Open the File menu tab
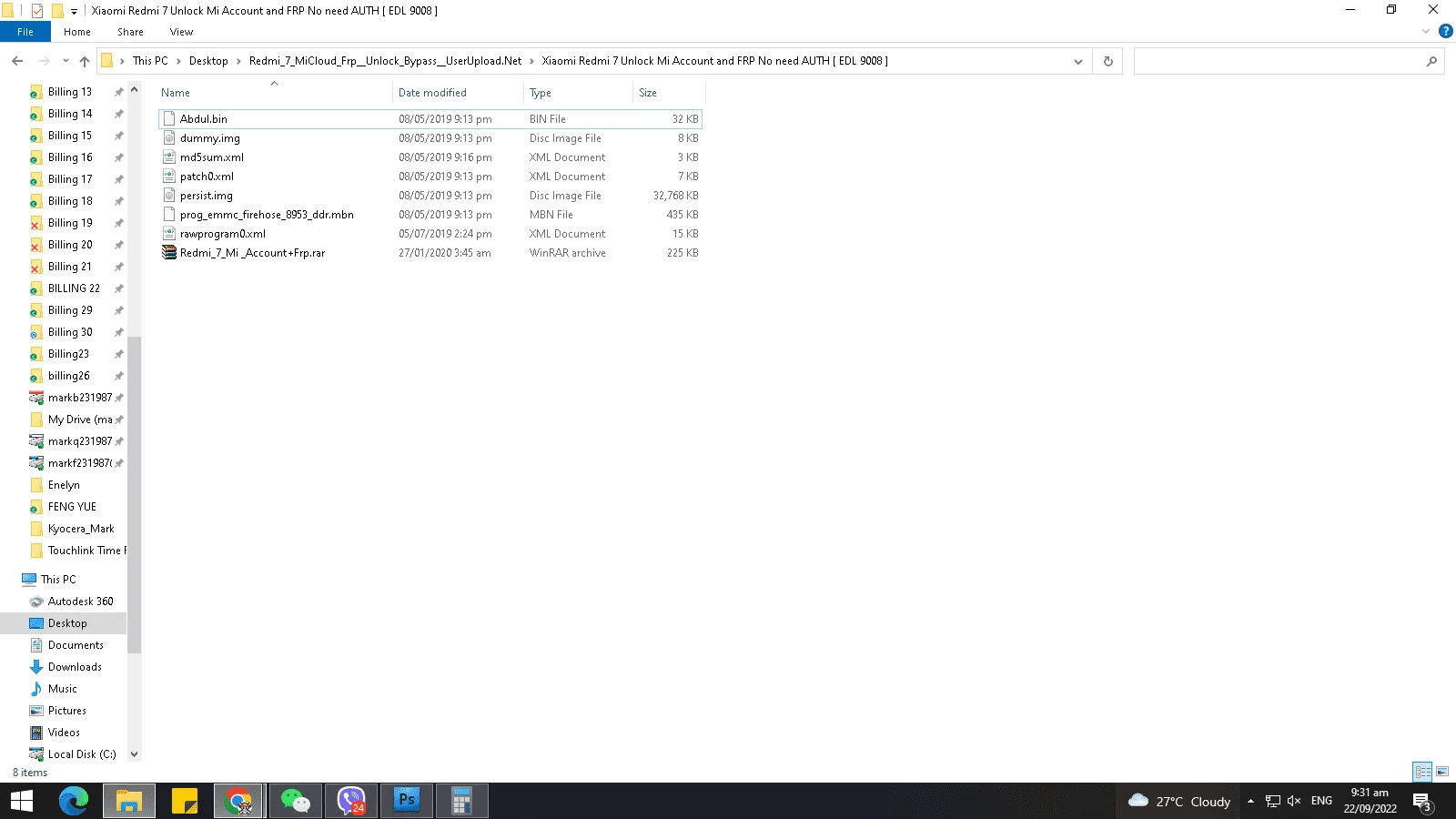The width and height of the screenshot is (1456, 819). click(x=25, y=32)
